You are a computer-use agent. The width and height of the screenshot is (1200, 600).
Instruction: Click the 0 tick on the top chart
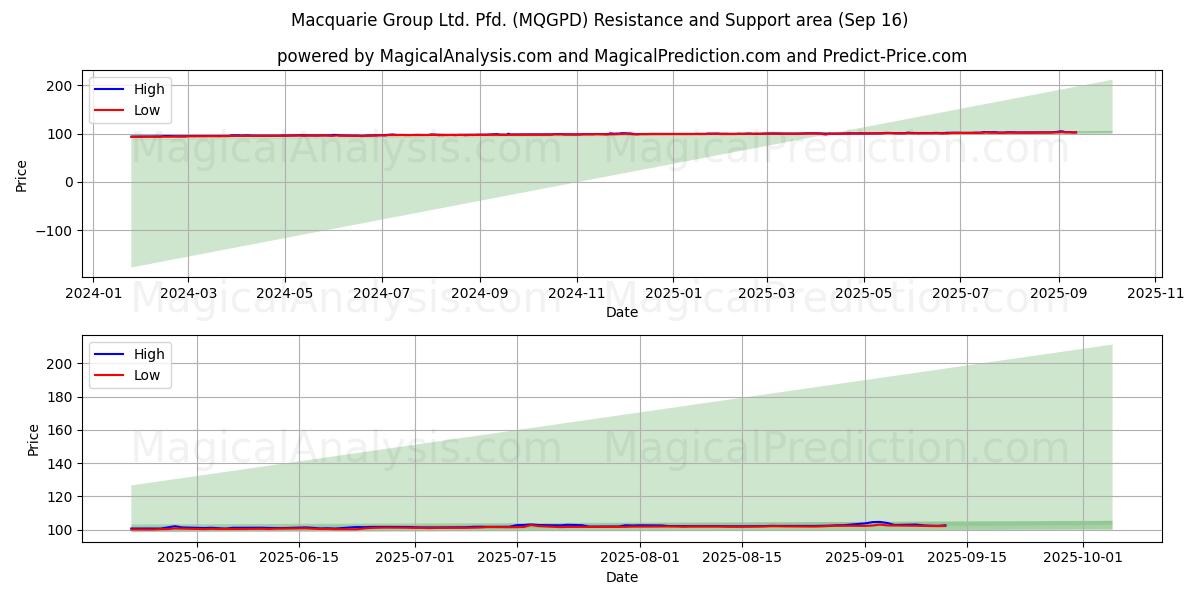pyautogui.click(x=70, y=182)
